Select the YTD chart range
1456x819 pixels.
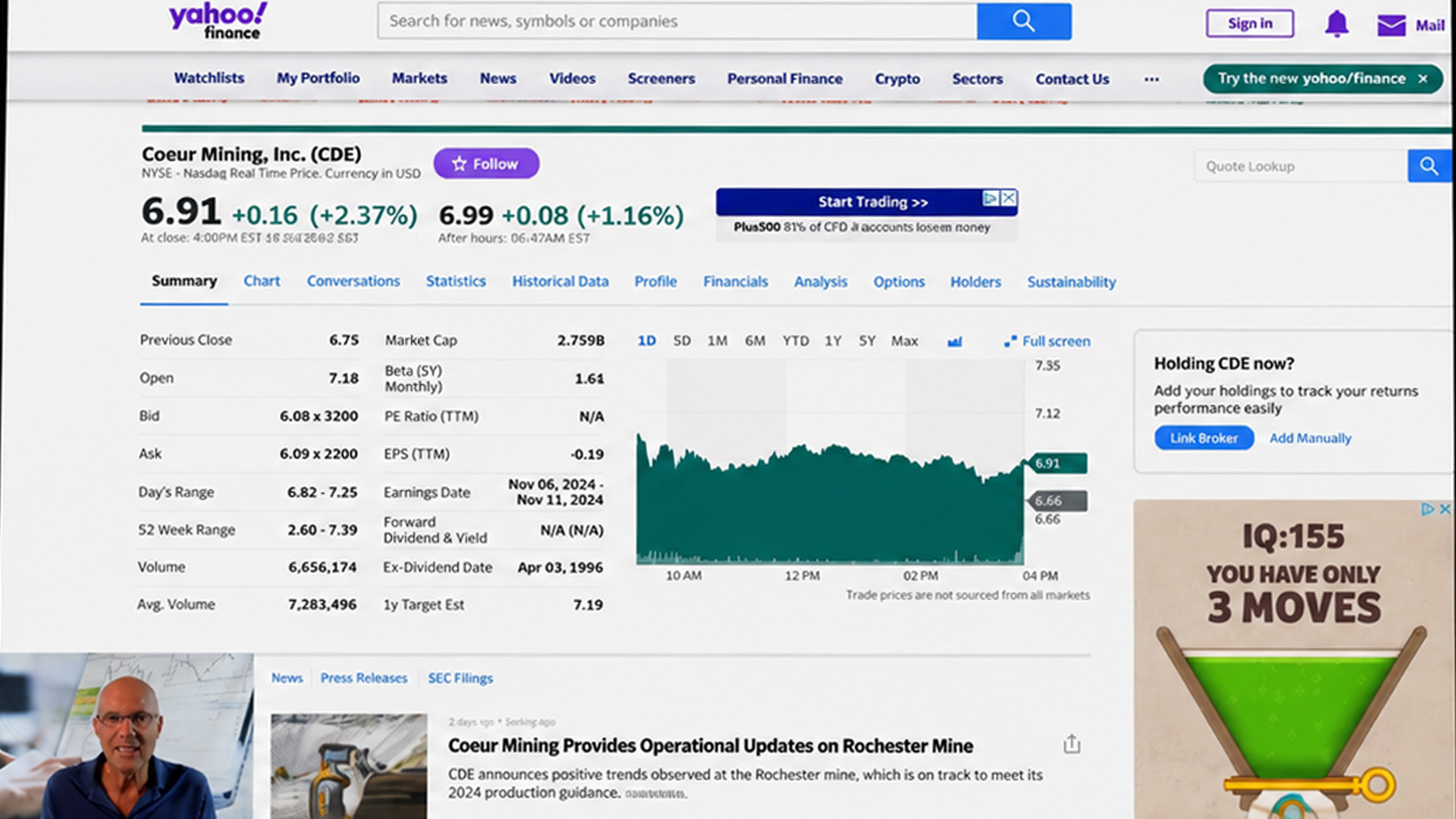[x=795, y=341]
